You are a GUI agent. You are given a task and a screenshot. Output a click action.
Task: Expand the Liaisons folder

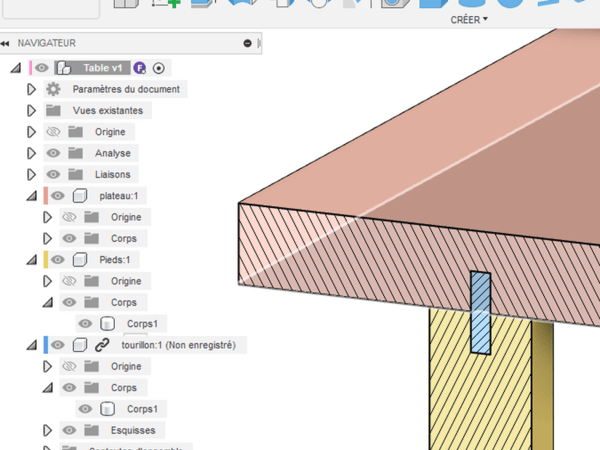pyautogui.click(x=31, y=175)
